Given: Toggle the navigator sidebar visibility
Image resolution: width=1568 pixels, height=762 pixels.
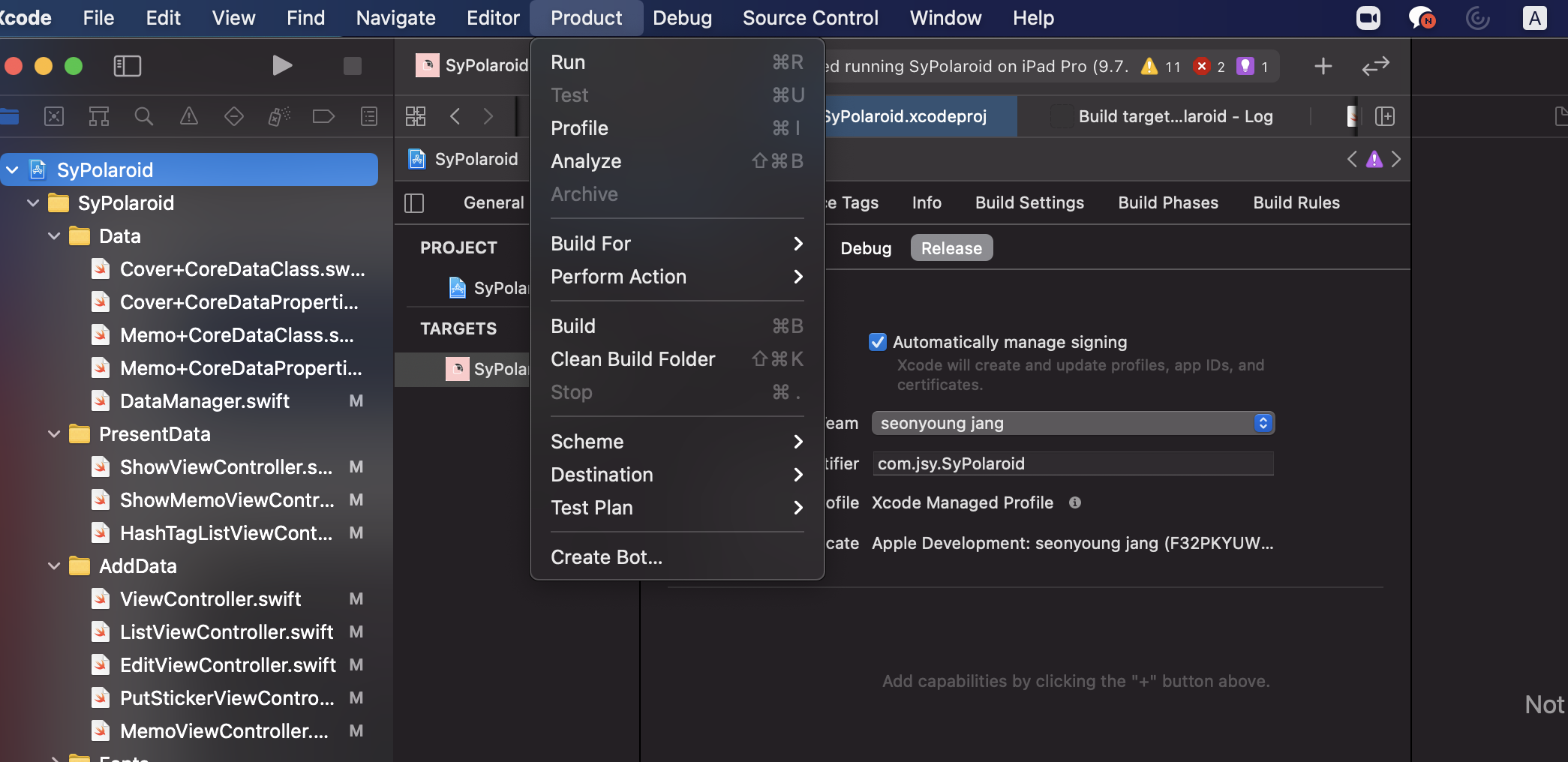Looking at the screenshot, I should point(128,66).
